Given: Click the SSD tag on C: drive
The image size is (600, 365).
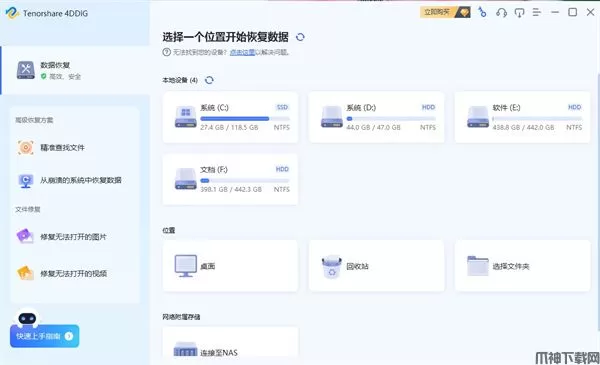Looking at the screenshot, I should [282, 107].
